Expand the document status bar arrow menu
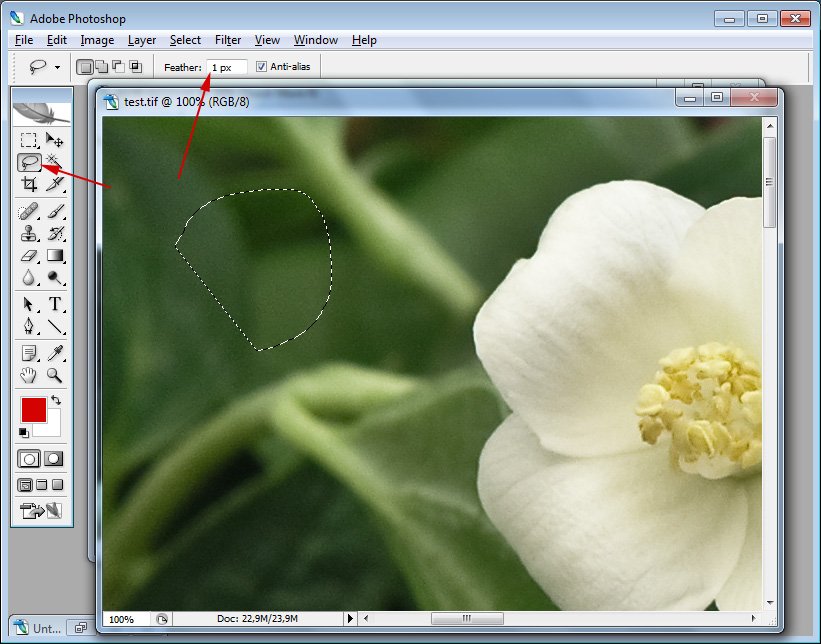Screen dimensions: 821x644 pyautogui.click(x=350, y=619)
